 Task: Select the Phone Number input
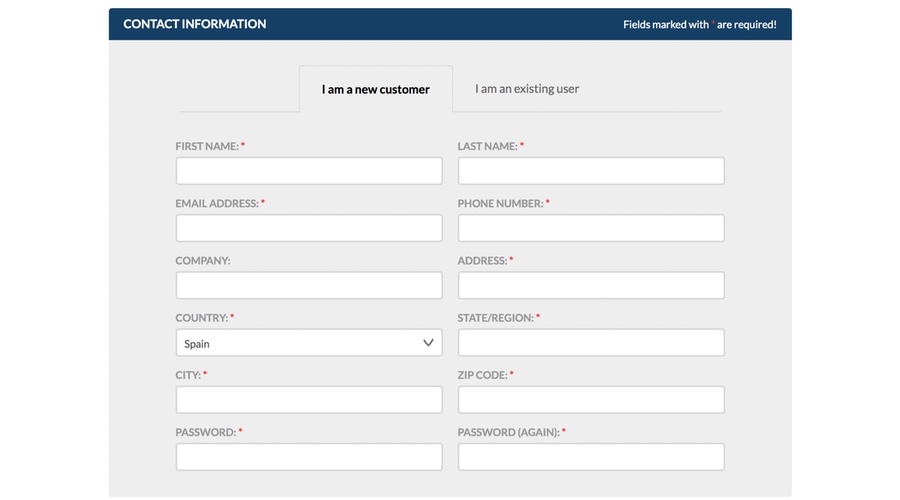[x=591, y=228]
